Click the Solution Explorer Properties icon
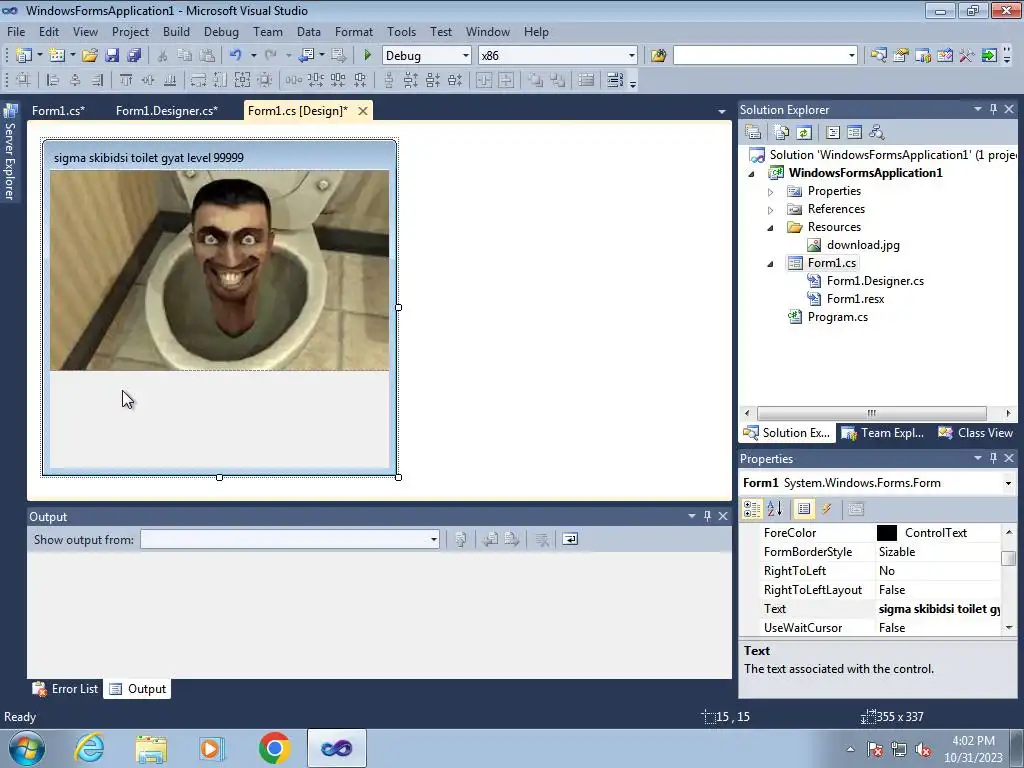1024x768 pixels. (753, 133)
